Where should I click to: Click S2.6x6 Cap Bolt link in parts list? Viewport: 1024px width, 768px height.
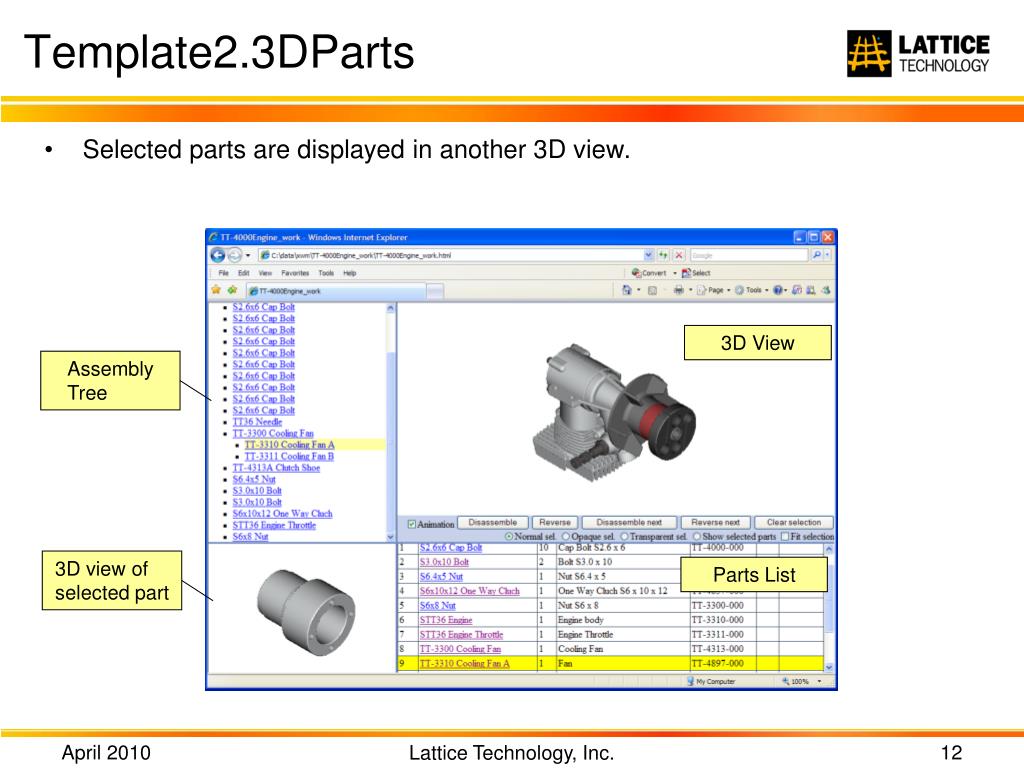click(451, 548)
